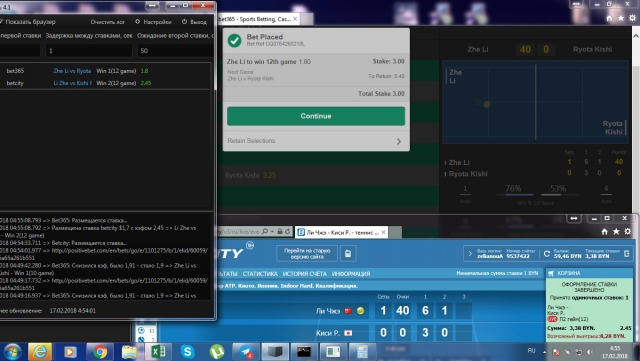The width and height of the screenshot is (640, 361).
Task: Select the betcity row odds value 2.45
Action: pos(146,83)
